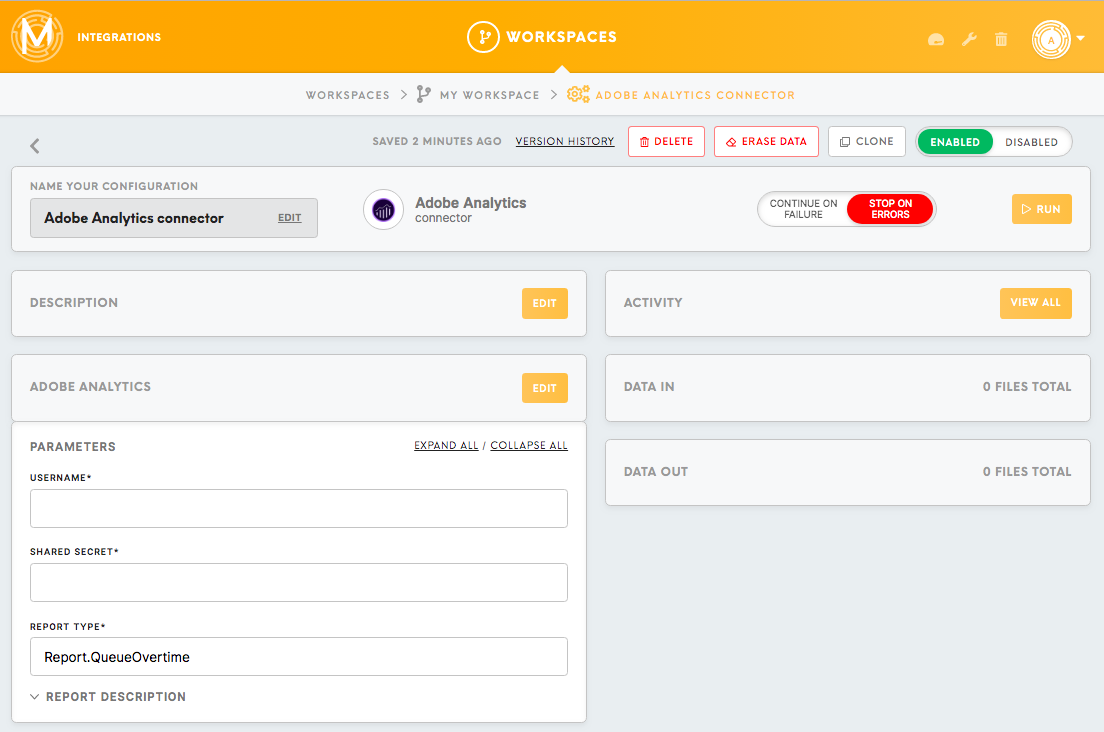This screenshot has width=1104, height=732.
Task: Click the Adobe Analytics connector name field
Action: click(174, 218)
